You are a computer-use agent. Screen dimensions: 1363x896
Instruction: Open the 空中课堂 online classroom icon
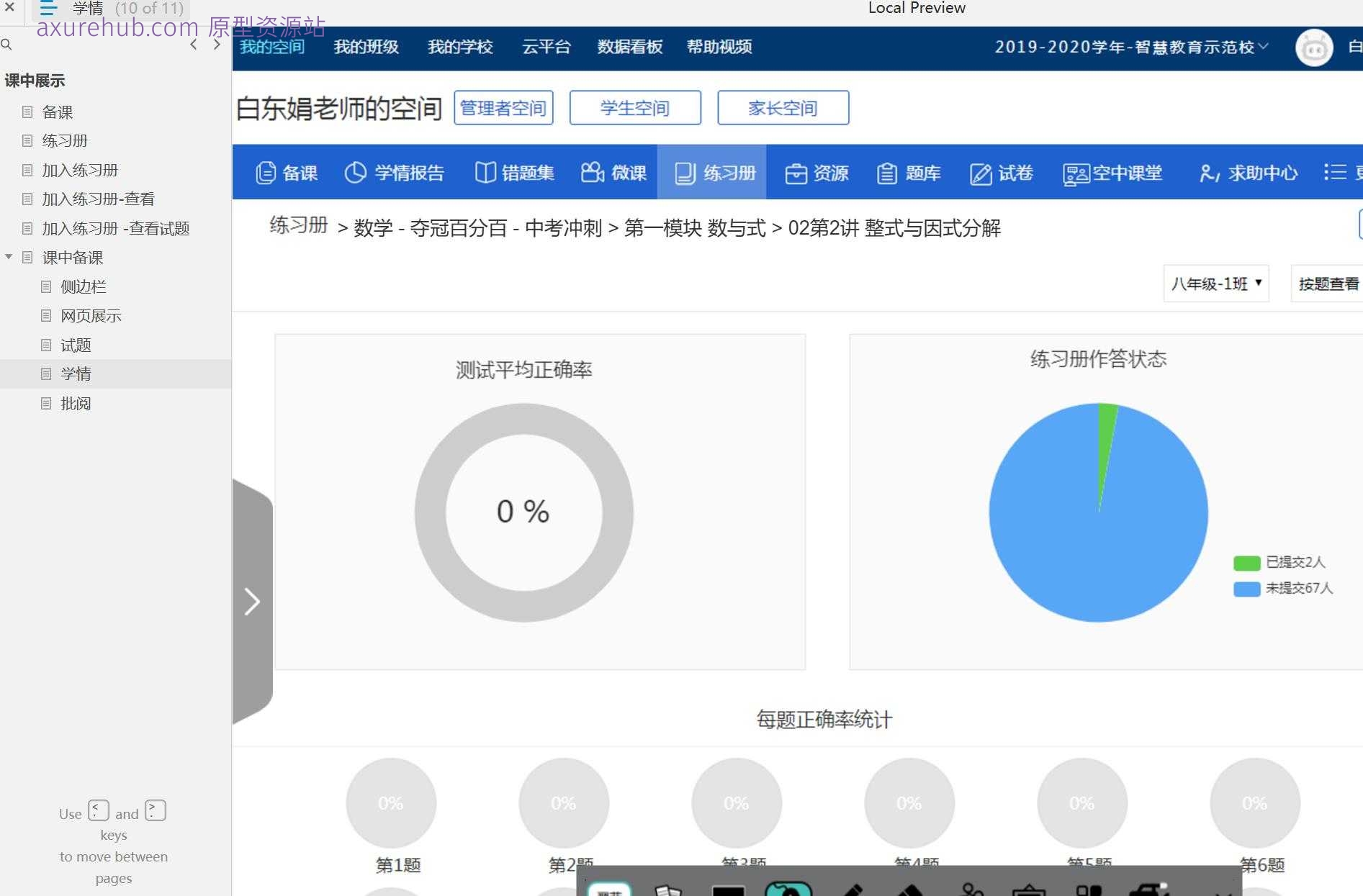pos(1112,173)
